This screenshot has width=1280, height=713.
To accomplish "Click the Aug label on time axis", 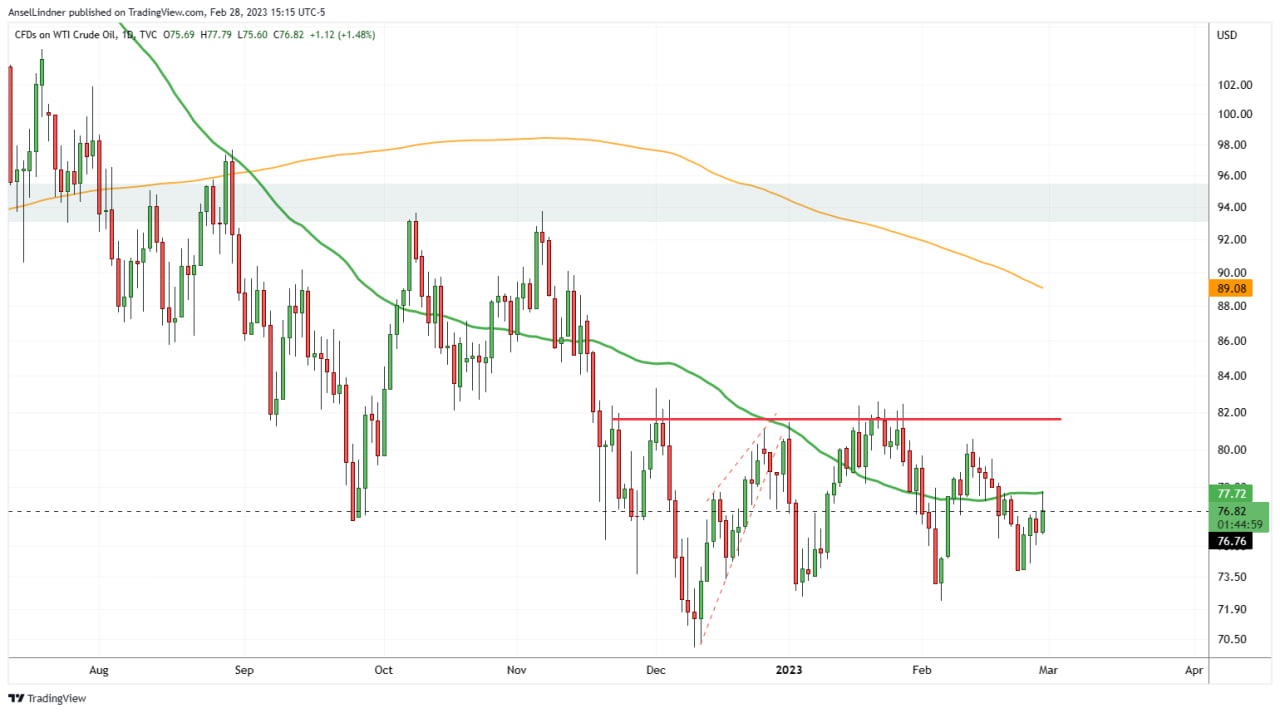I will coord(98,670).
